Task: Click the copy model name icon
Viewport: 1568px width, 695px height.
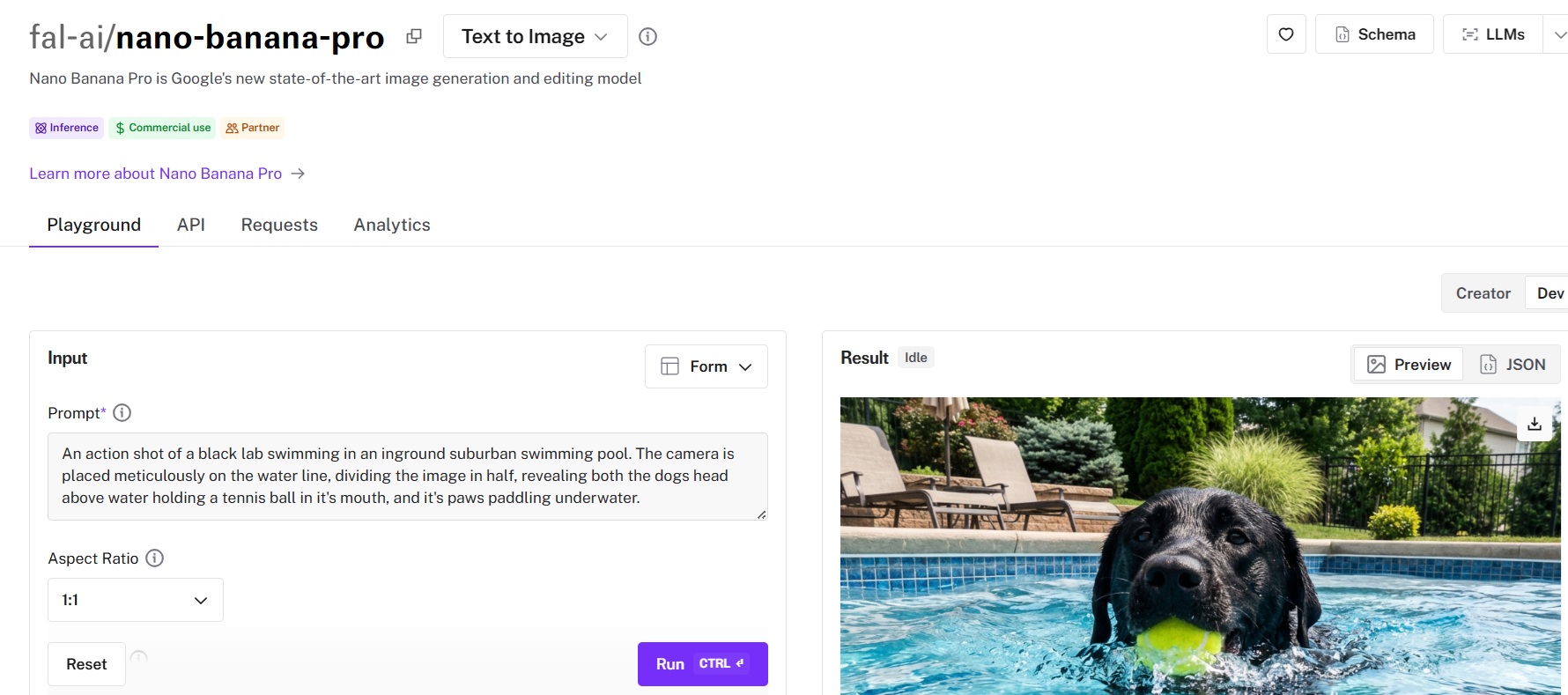Action: tap(413, 36)
